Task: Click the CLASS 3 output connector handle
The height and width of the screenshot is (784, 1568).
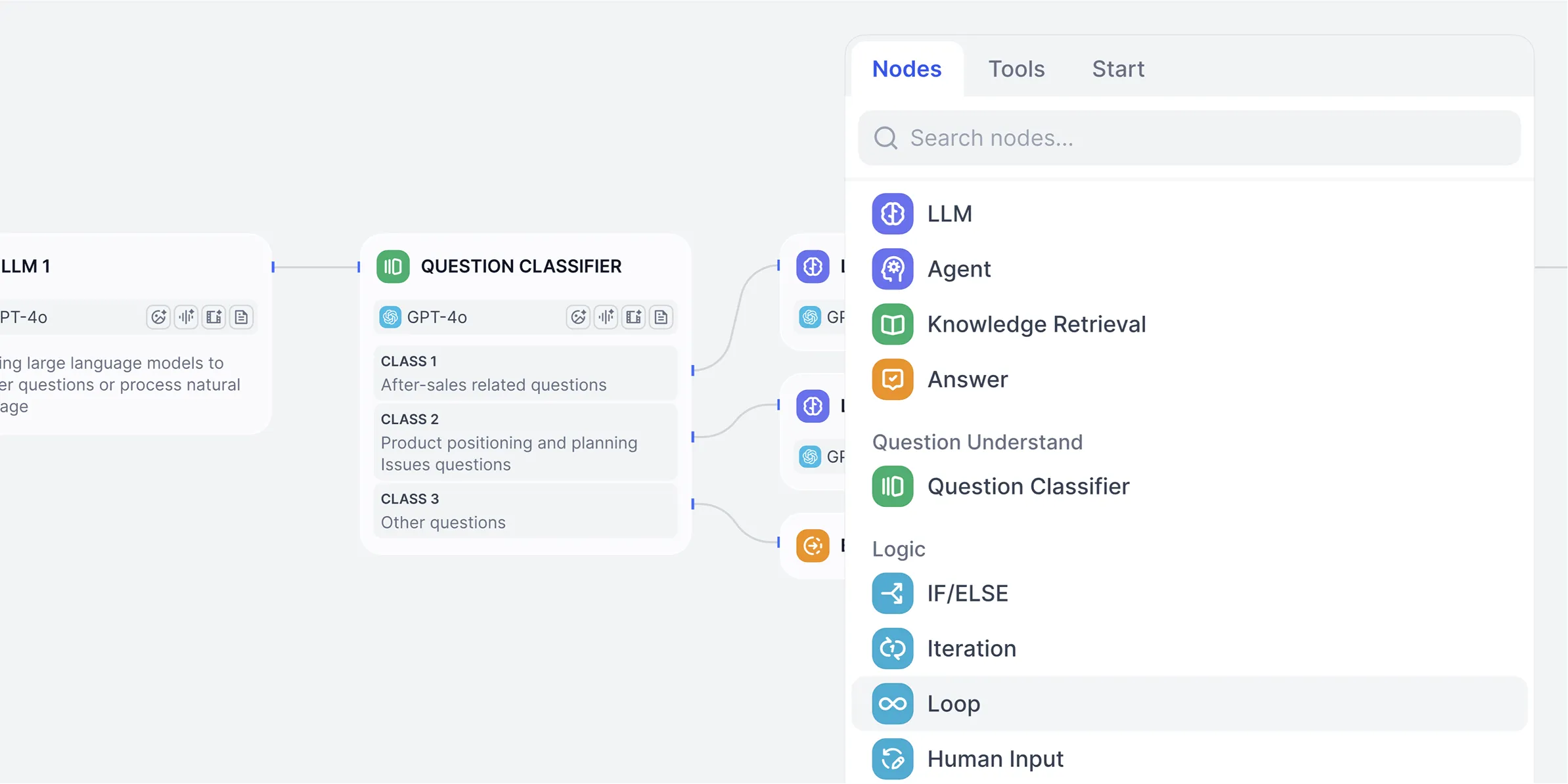Action: [692, 504]
